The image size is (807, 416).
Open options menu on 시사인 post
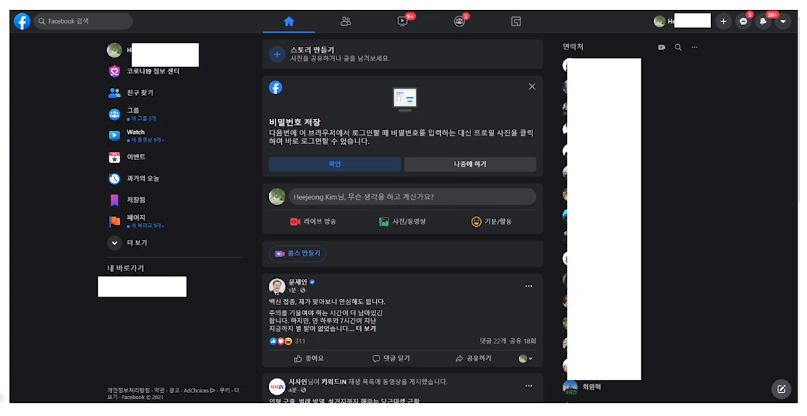coord(529,386)
